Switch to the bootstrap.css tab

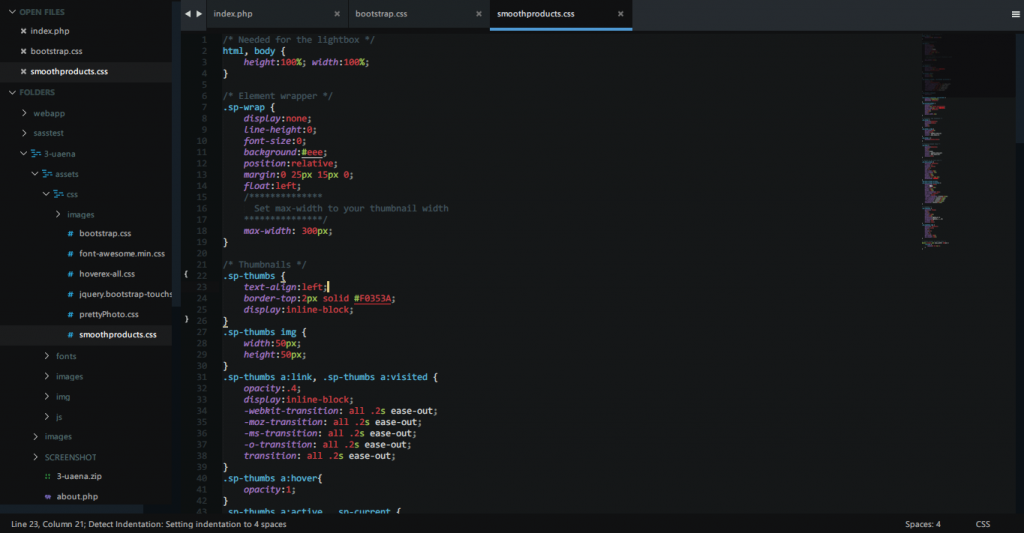pyautogui.click(x=381, y=14)
